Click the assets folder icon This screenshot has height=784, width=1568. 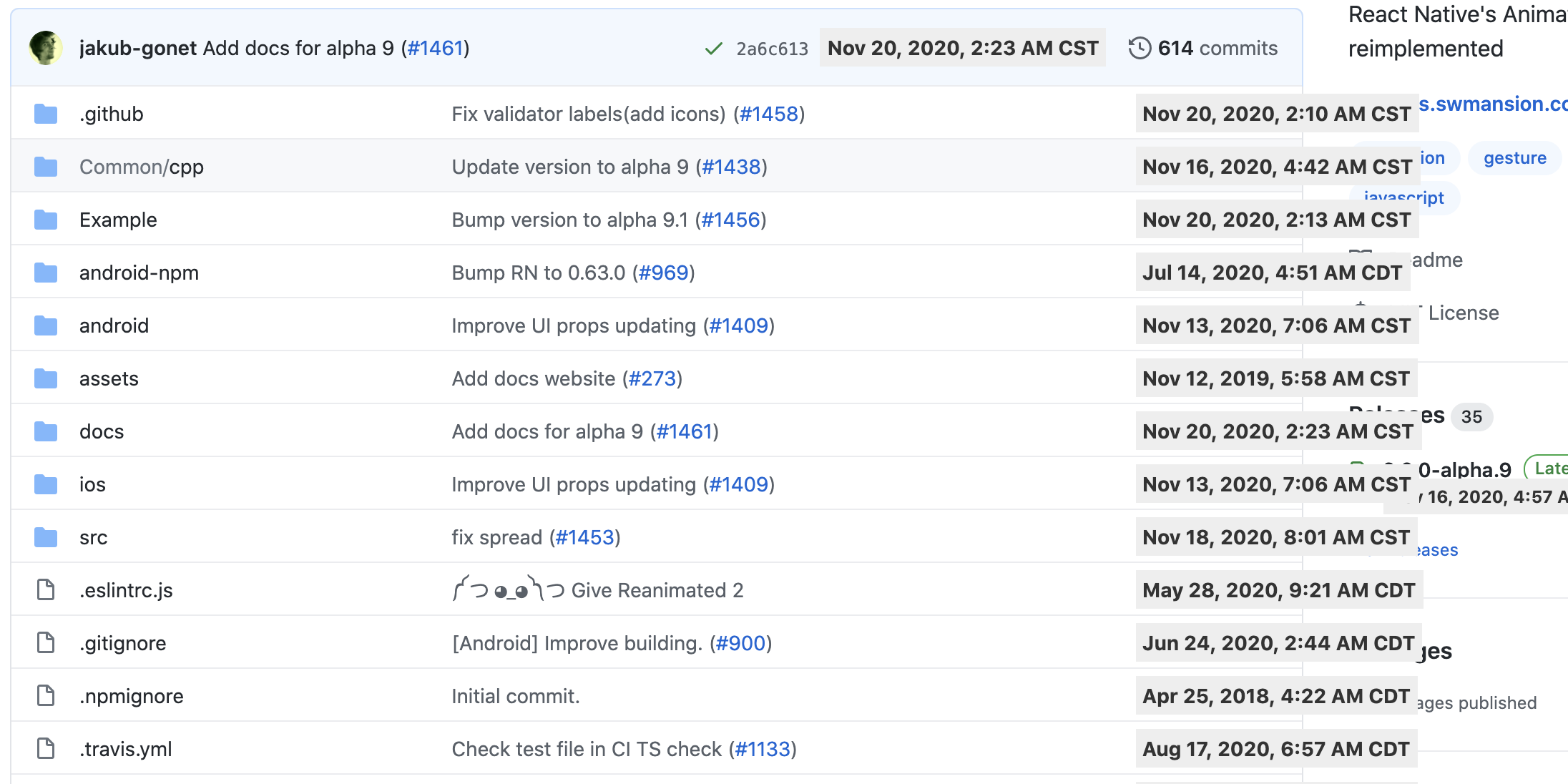point(46,378)
